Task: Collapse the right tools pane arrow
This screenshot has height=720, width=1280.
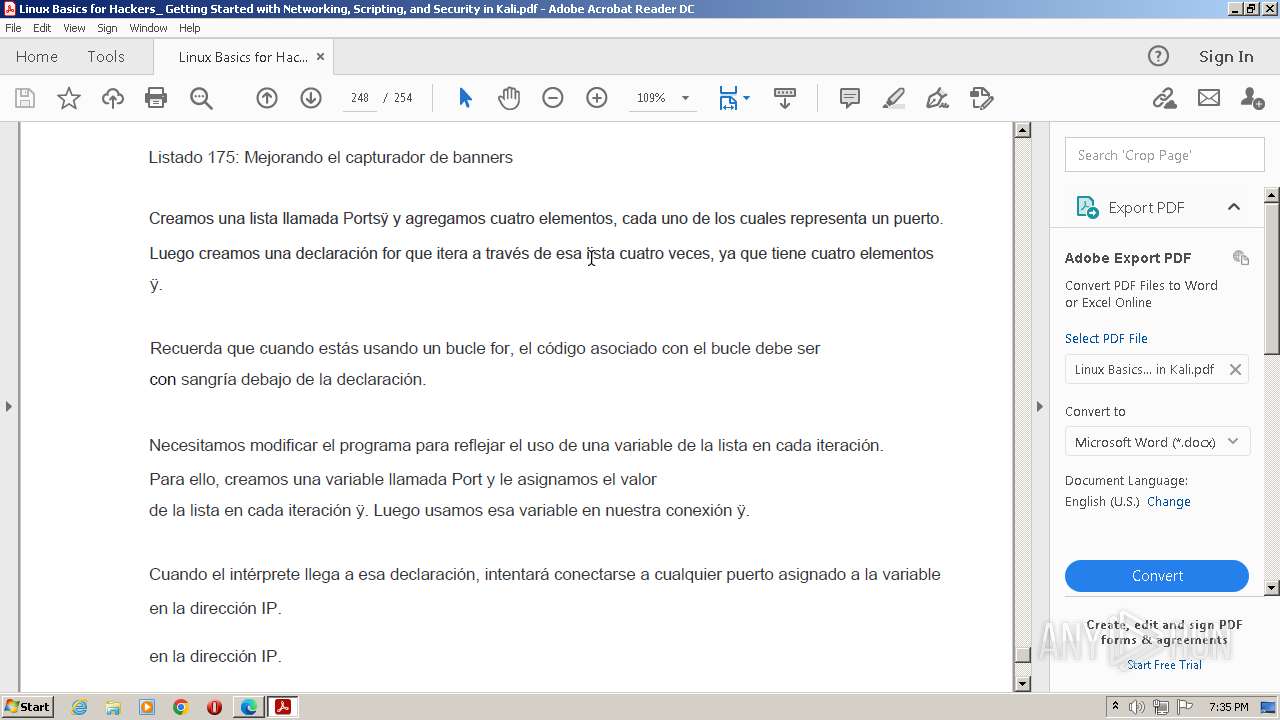Action: coord(1039,406)
